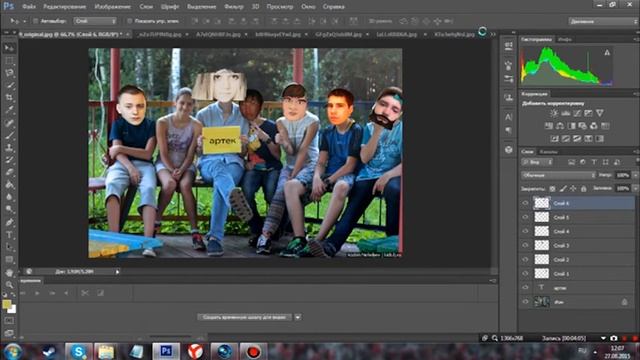Toggle Show Transform Controls checkbox

[x=129, y=21]
